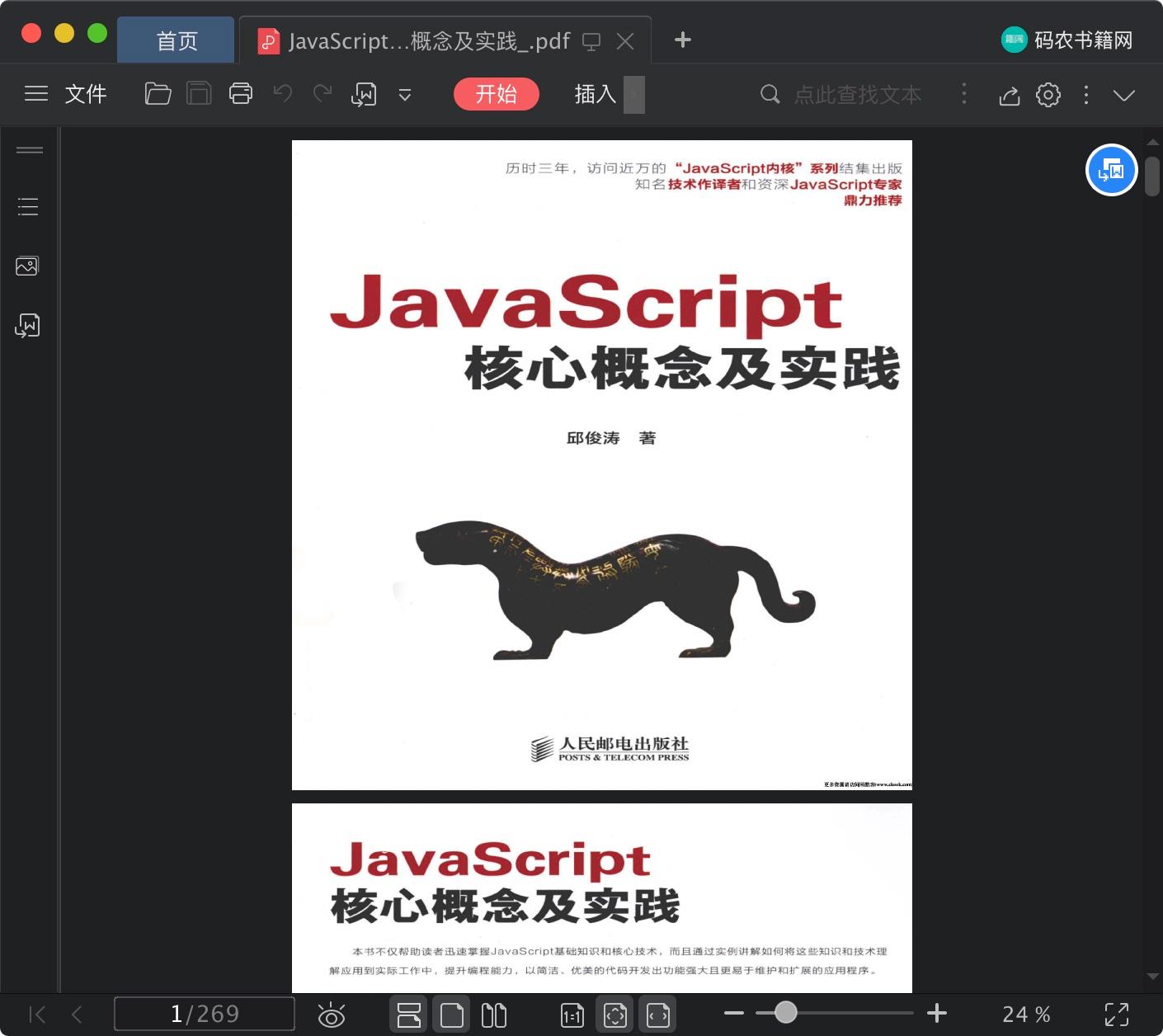Go to previous page arrow
The height and width of the screenshot is (1036, 1163).
point(77,1014)
